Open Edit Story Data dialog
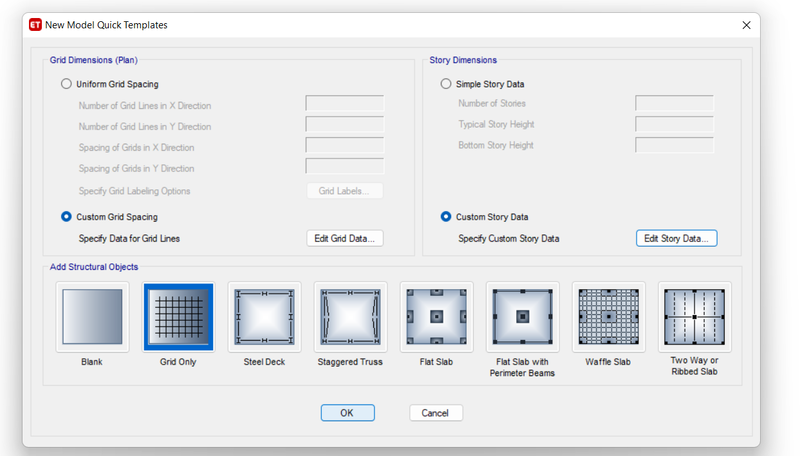 [677, 238]
